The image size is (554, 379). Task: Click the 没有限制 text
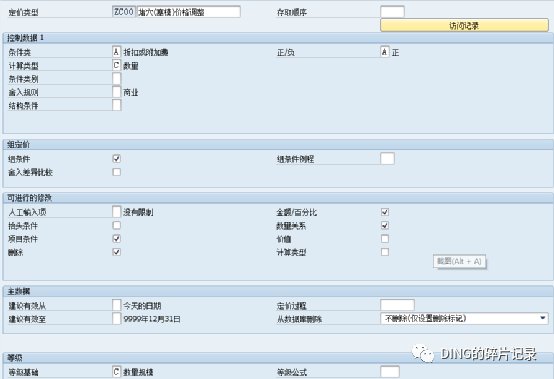(138, 212)
